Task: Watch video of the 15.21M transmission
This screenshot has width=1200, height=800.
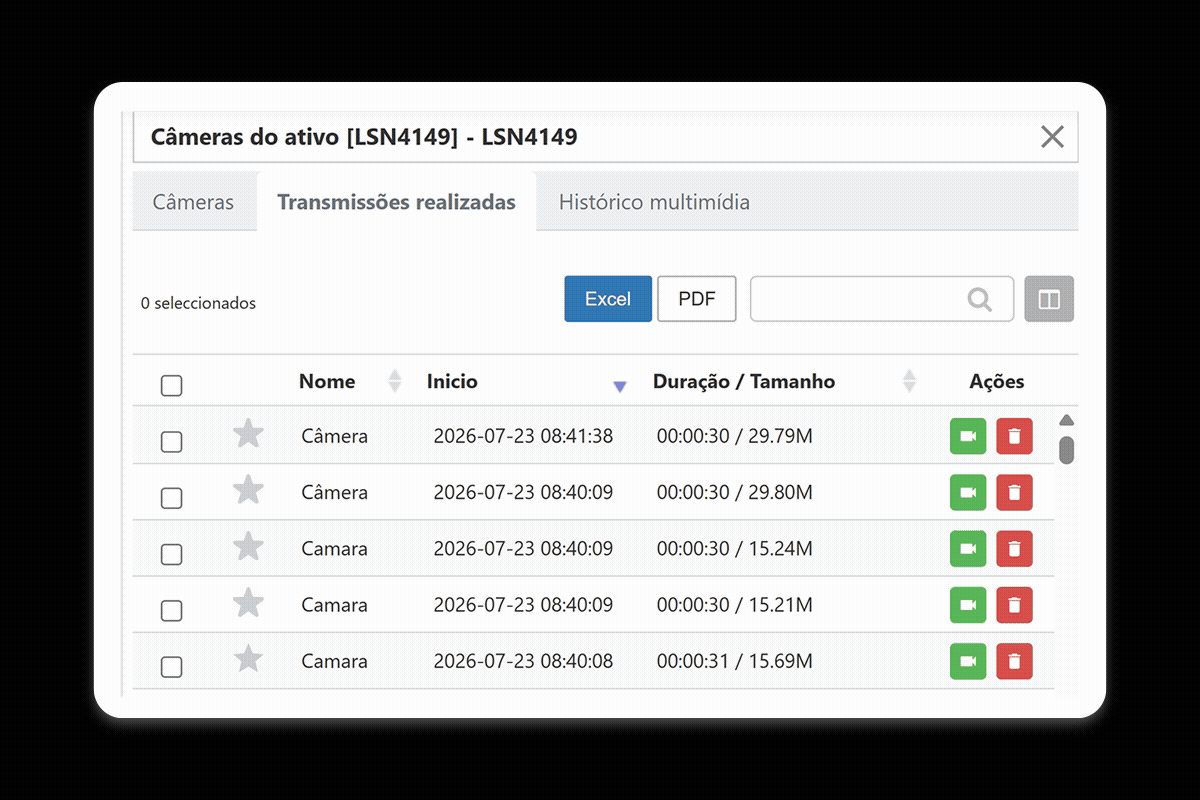Action: coord(968,605)
